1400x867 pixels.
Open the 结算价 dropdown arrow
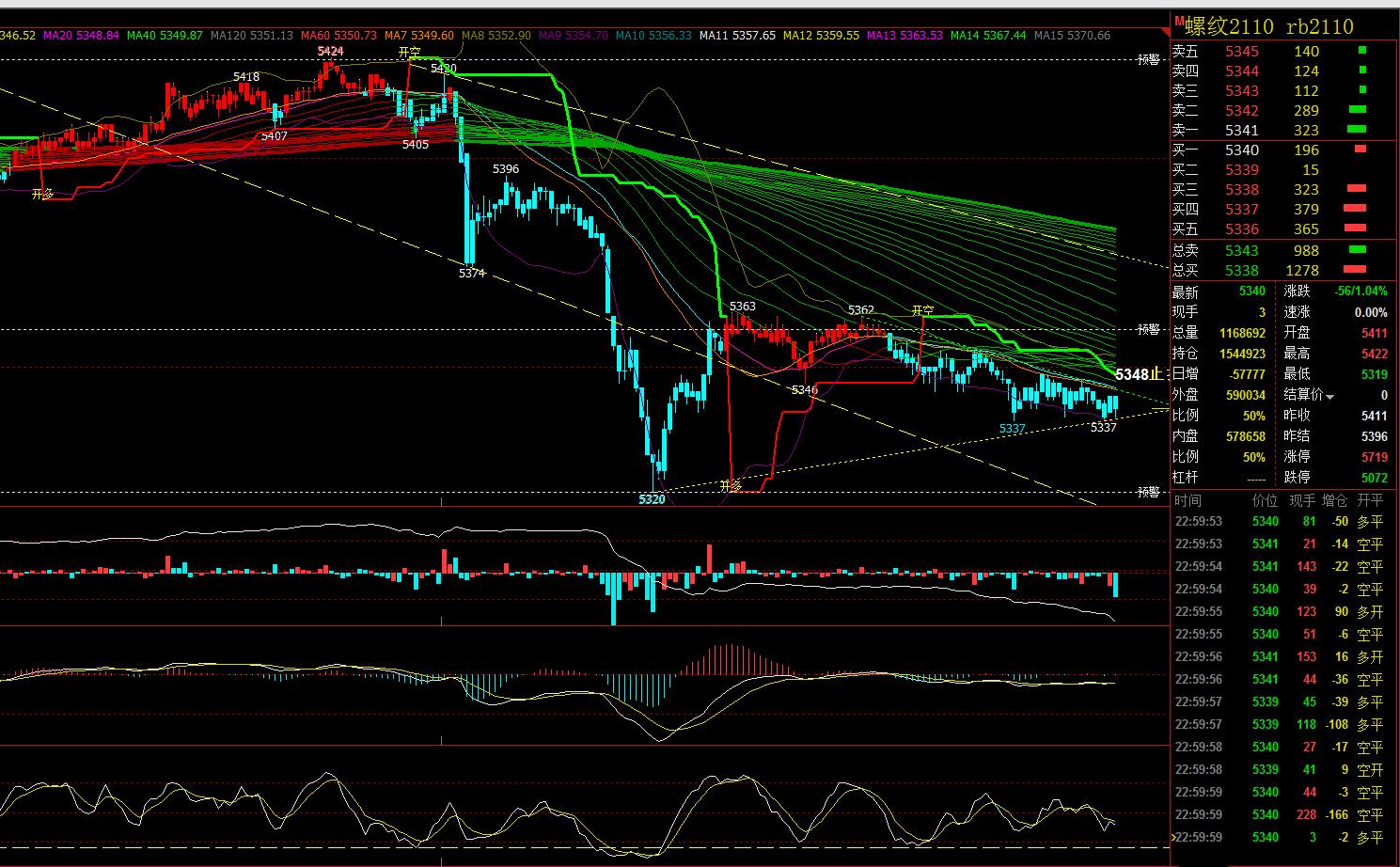pos(1330,397)
